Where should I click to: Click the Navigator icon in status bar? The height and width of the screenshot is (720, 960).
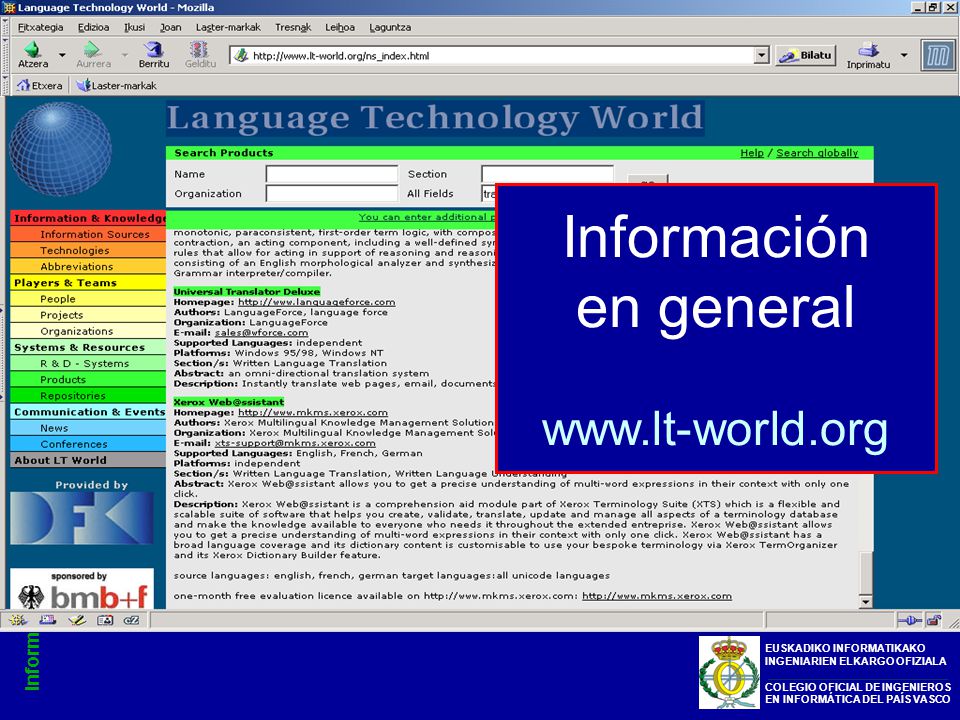[x=18, y=620]
